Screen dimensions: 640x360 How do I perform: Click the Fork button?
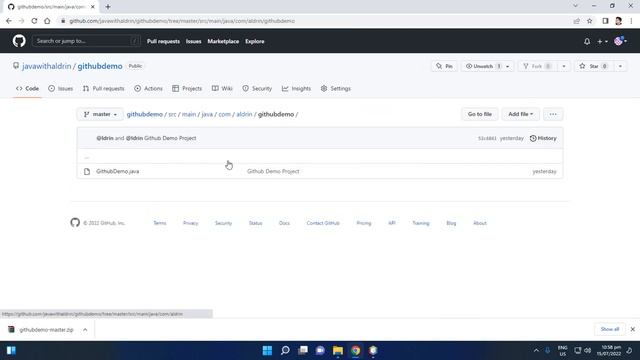(537, 66)
